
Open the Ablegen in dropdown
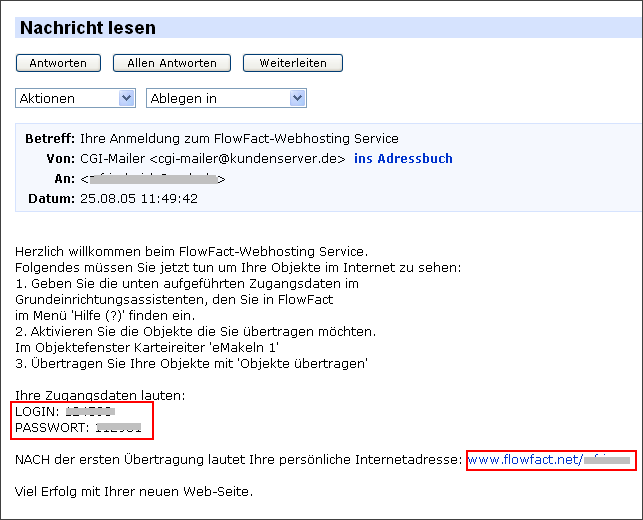point(226,98)
